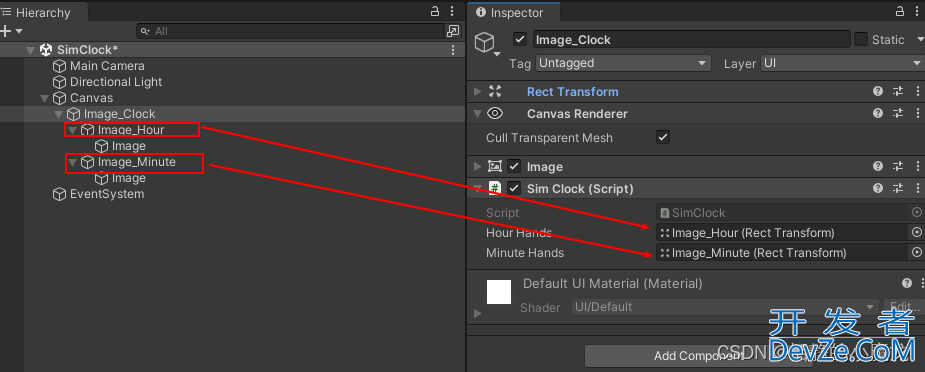The height and width of the screenshot is (372, 925).
Task: Open the create dropdown arrow beside plus
Action: [19, 31]
